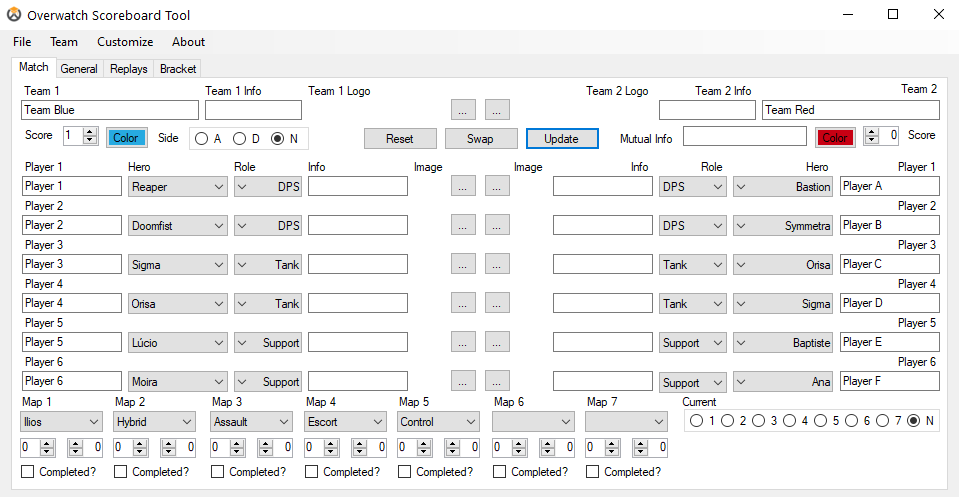The image size is (959, 497).
Task: Open the Symmetra hero dropdown
Action: (x=783, y=226)
